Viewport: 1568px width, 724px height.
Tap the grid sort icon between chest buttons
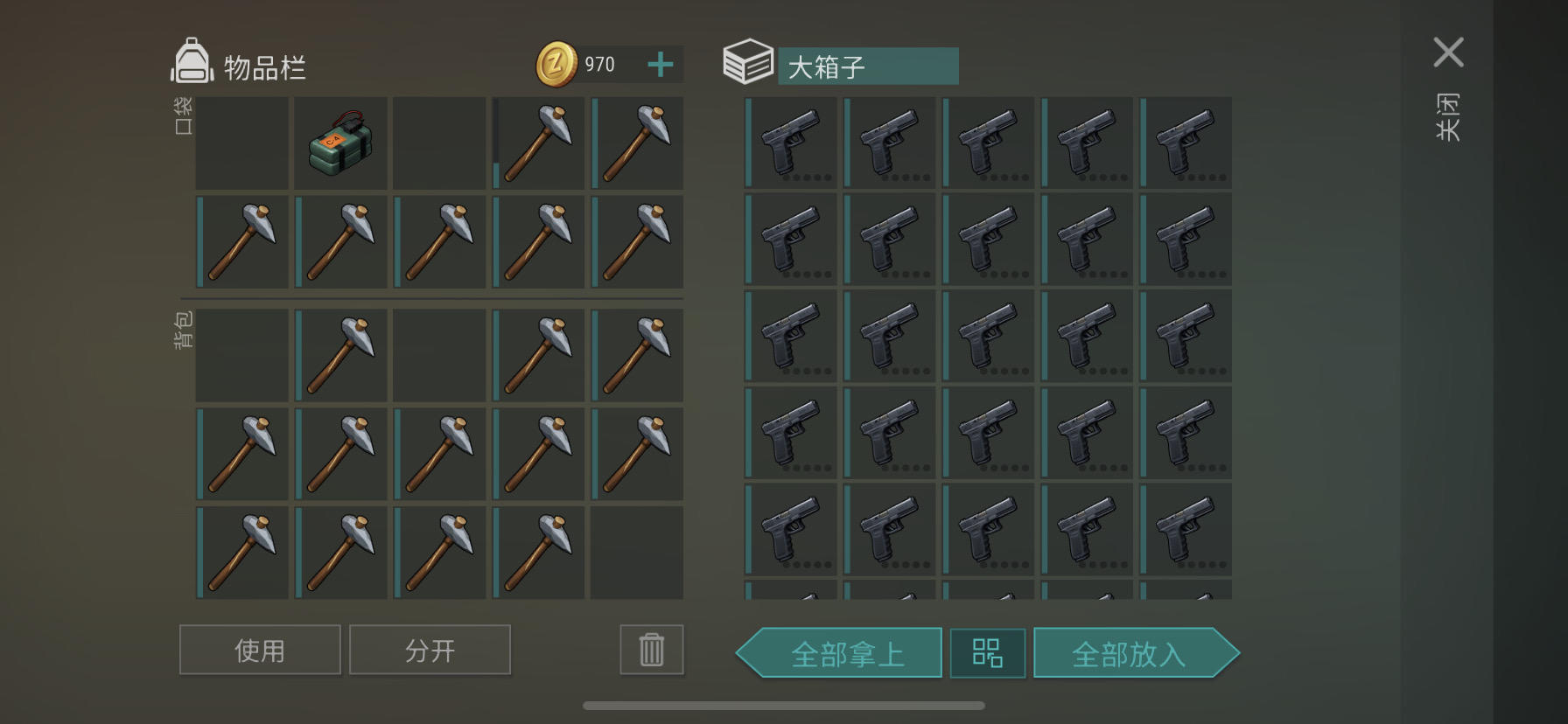987,653
